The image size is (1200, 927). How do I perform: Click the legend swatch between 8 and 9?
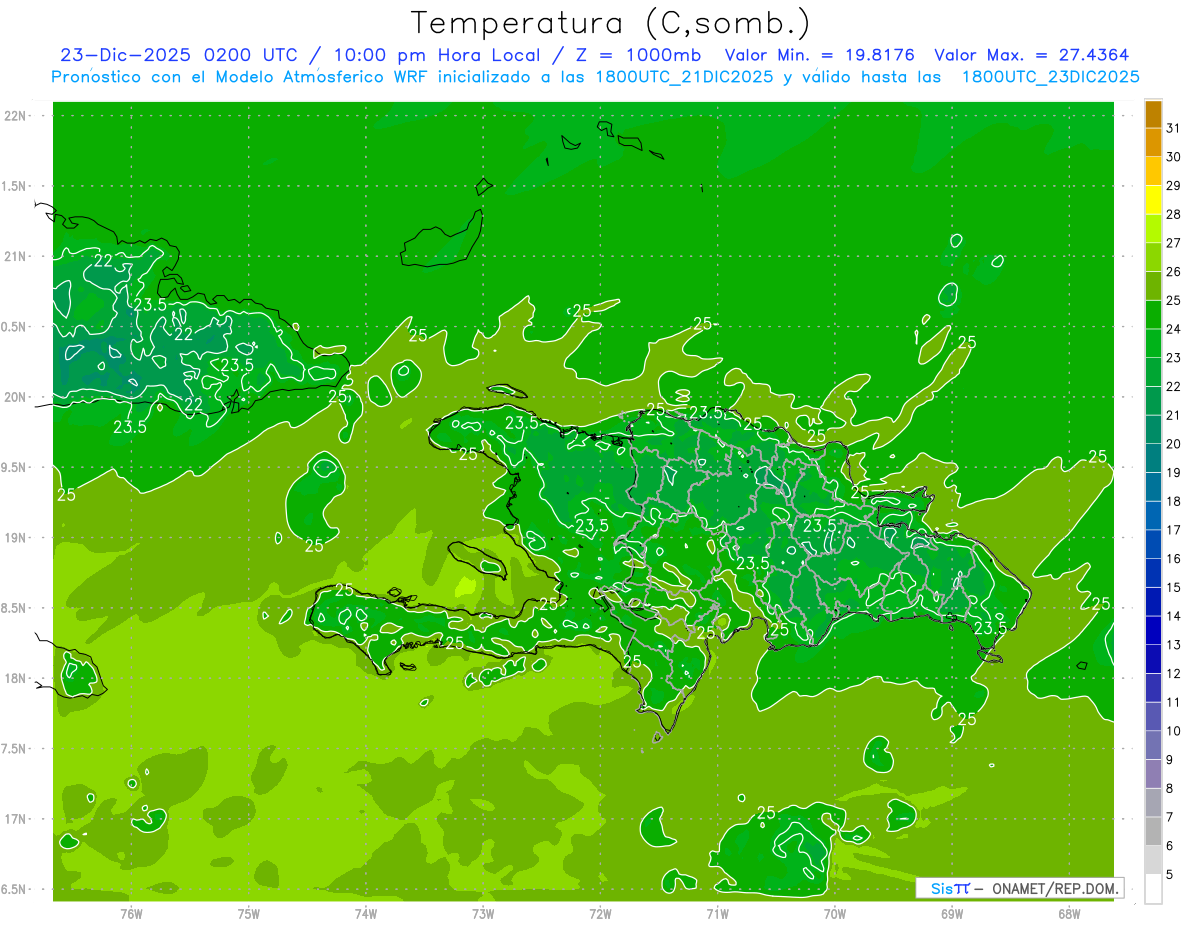pos(1153,774)
